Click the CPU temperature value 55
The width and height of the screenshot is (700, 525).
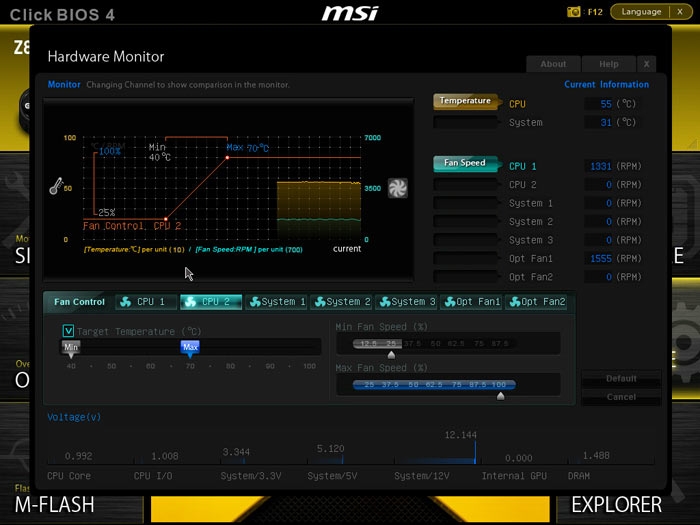[605, 104]
